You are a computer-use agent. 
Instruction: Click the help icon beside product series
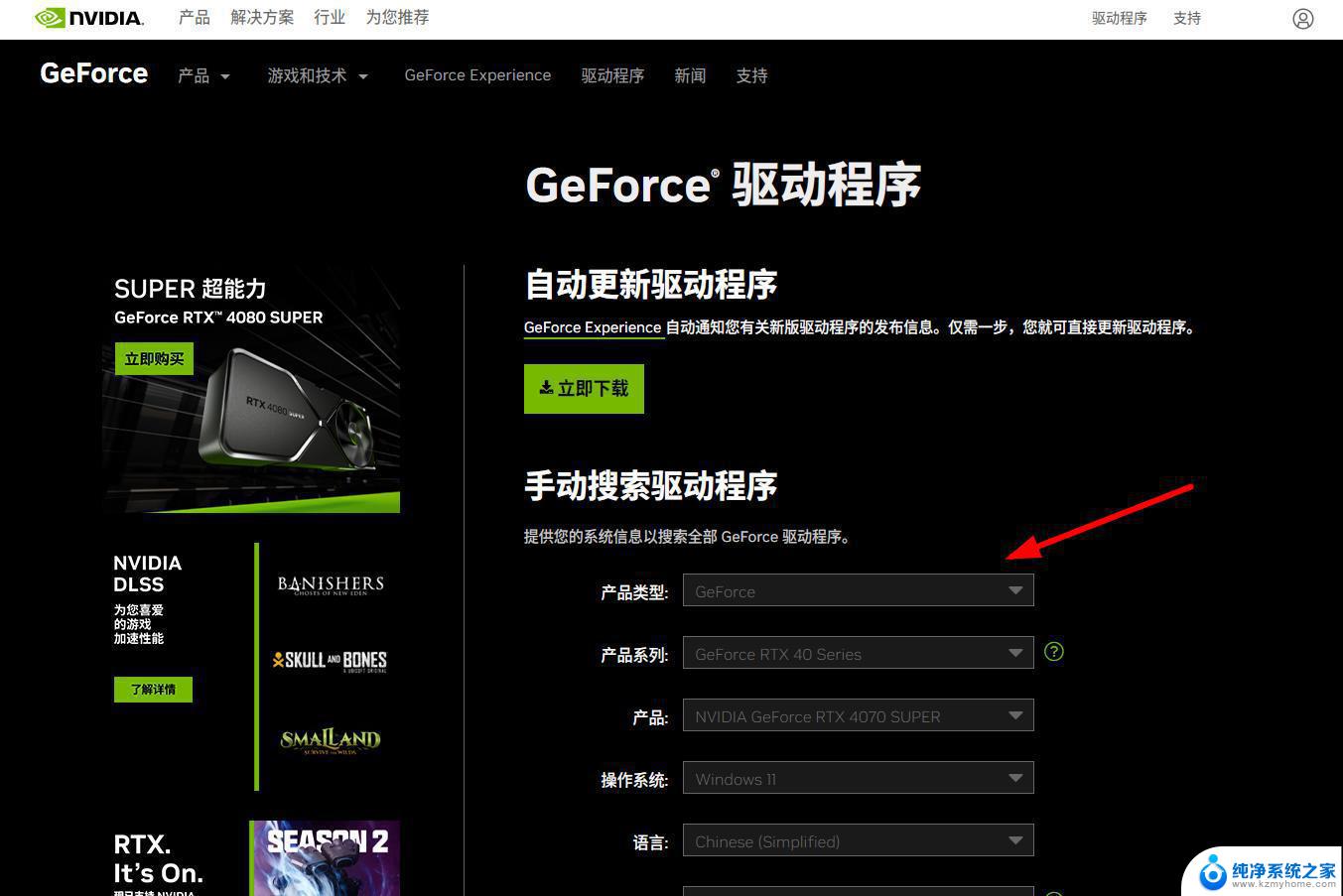pos(1054,652)
